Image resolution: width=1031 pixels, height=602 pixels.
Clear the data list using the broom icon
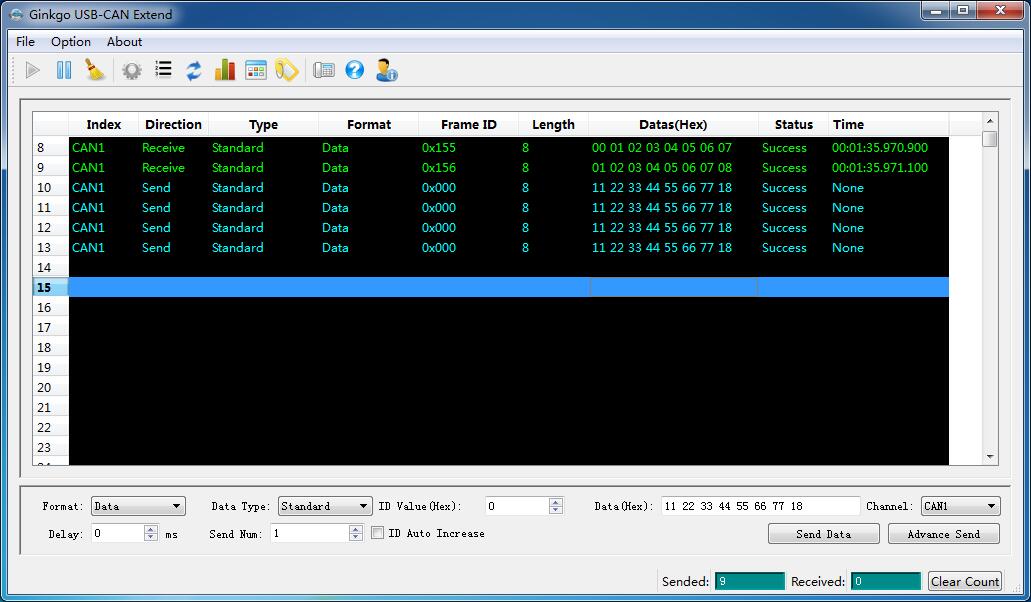pyautogui.click(x=96, y=69)
